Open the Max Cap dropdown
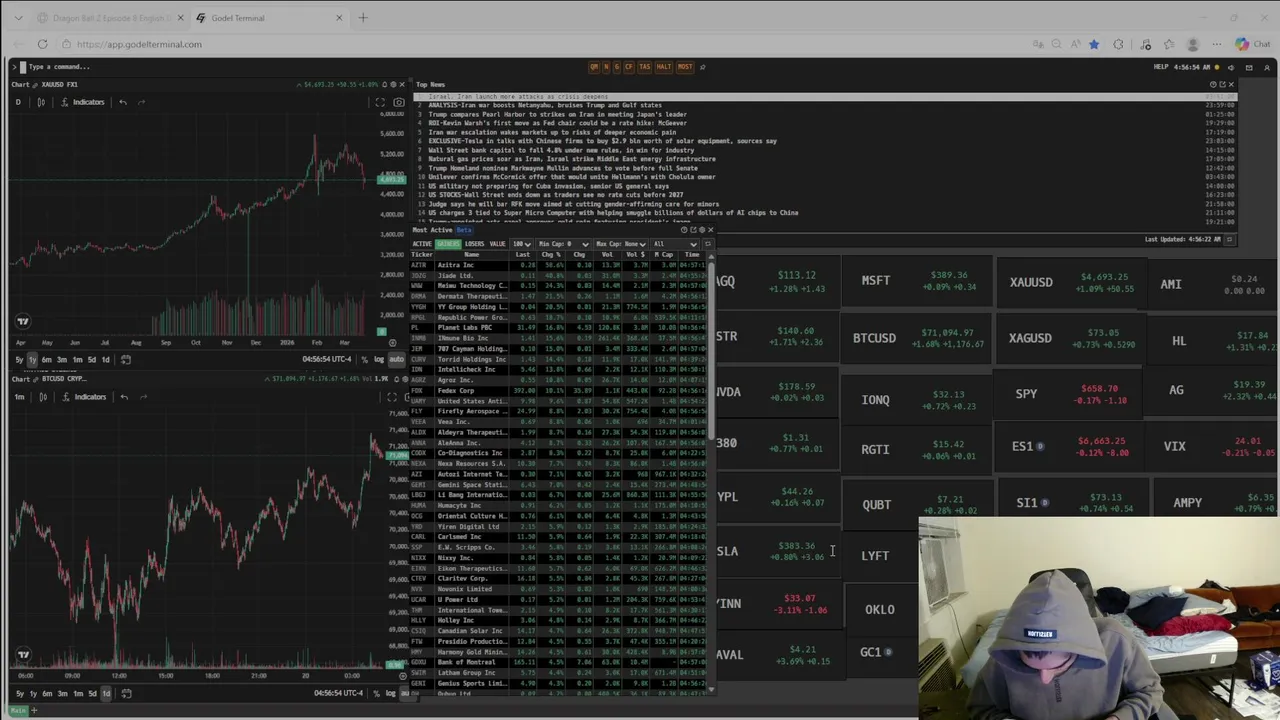 620,244
